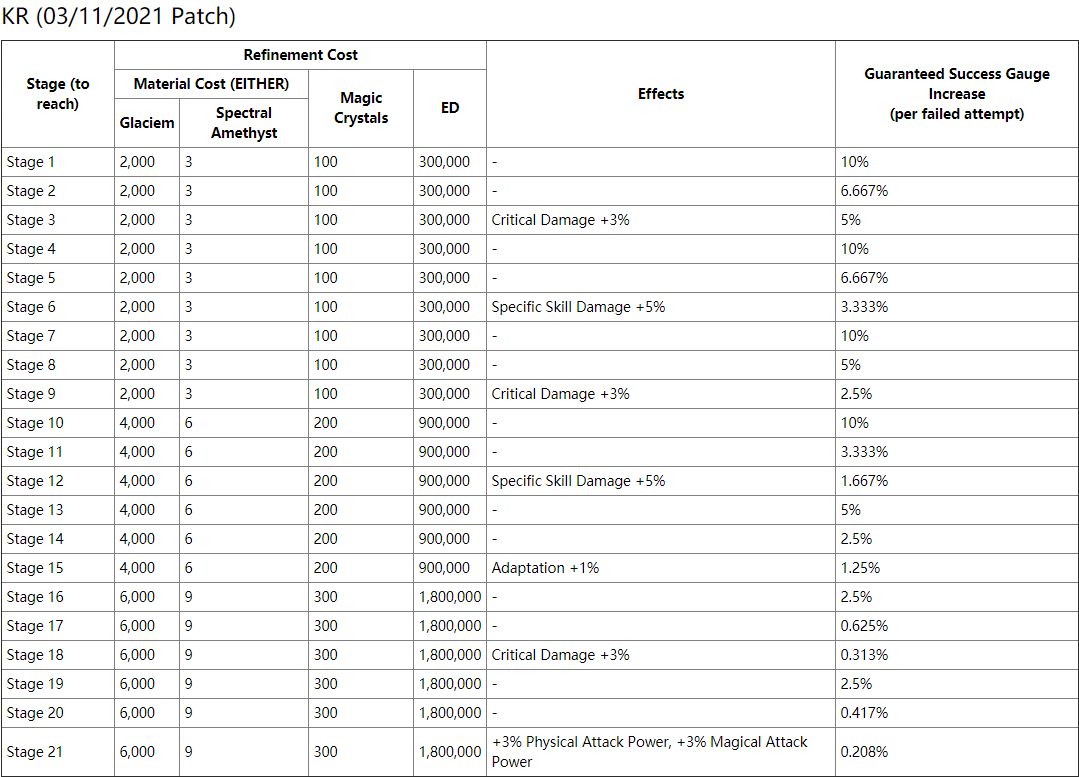This screenshot has width=1079, height=777.
Task: Click the 1.667% gauge value
Action: 864,481
